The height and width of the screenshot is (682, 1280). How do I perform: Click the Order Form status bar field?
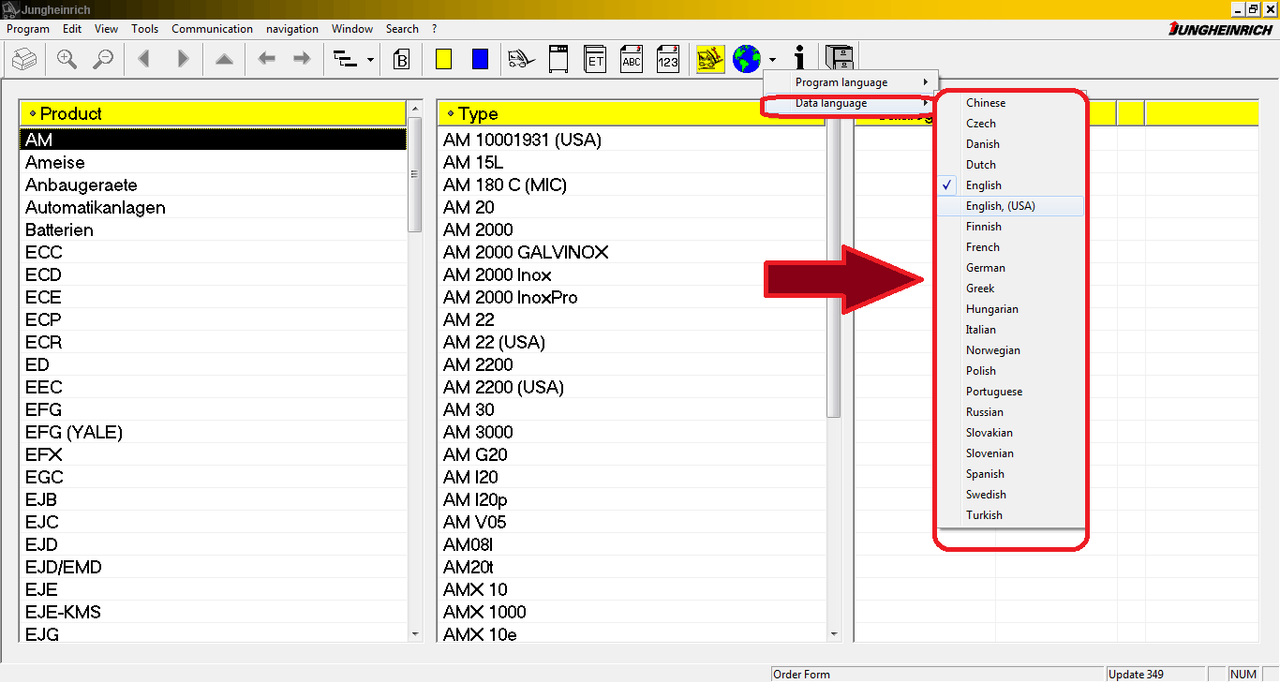pos(937,674)
